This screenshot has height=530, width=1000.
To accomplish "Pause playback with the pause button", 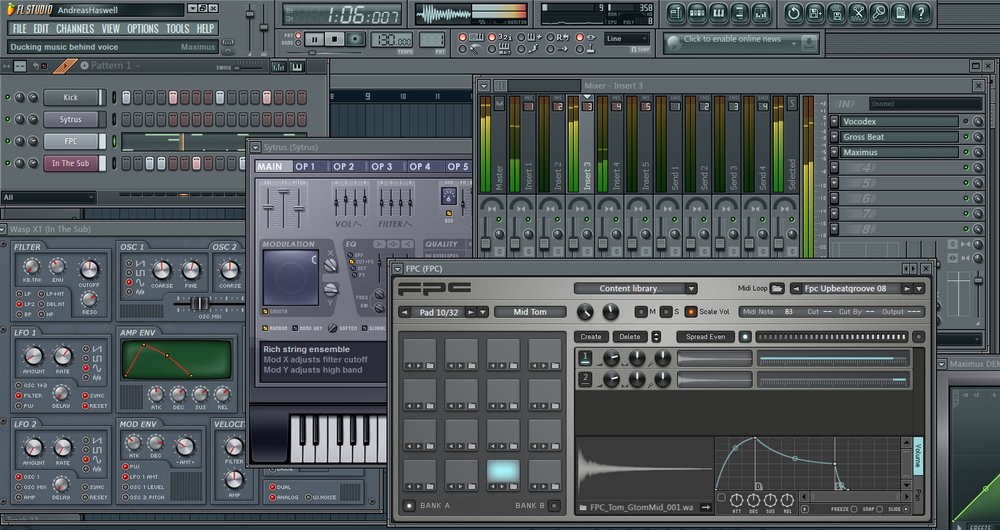I will pyautogui.click(x=314, y=40).
